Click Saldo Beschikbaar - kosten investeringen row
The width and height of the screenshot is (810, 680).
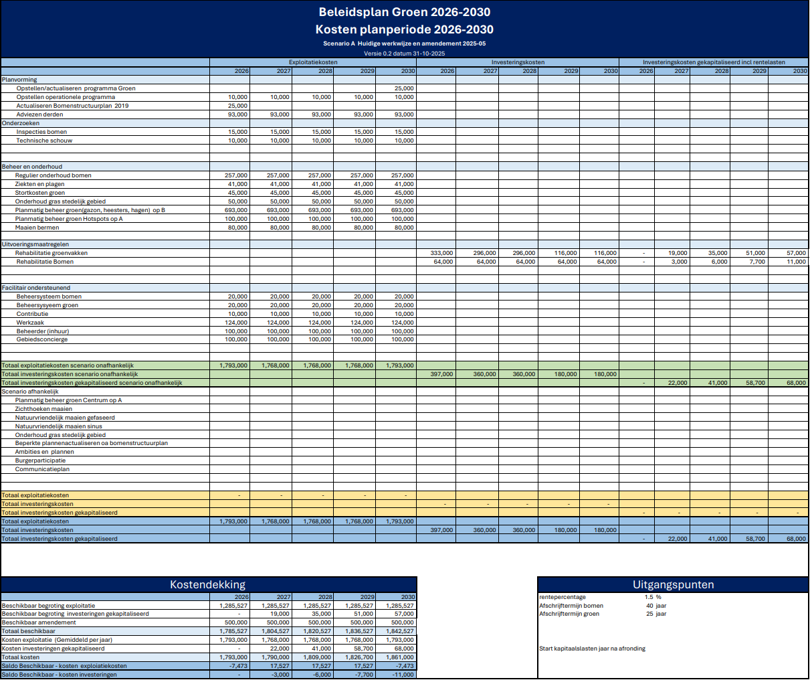(x=208, y=674)
